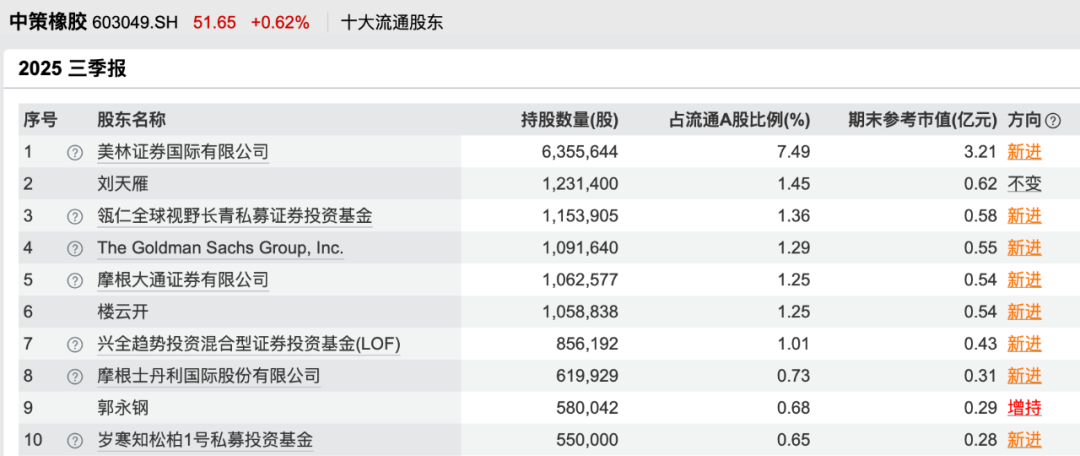Screen dimensions: 1080x456
Task: Click the 2025 三季报 heading
Action: tap(72, 69)
